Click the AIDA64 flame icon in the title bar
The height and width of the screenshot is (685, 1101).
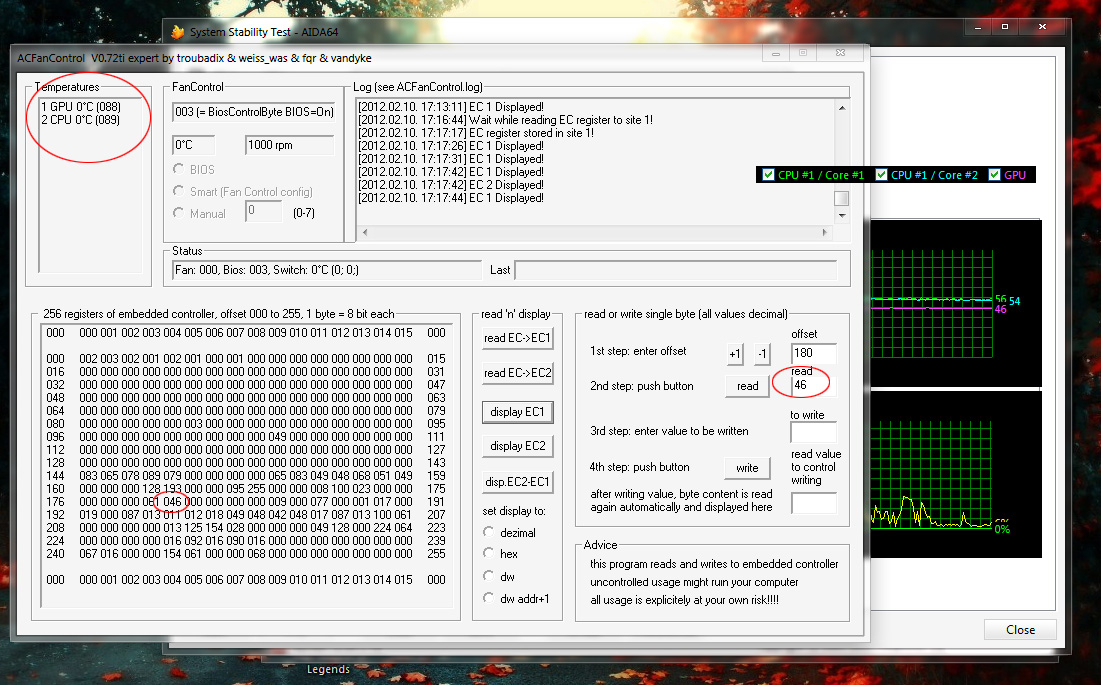pos(178,32)
